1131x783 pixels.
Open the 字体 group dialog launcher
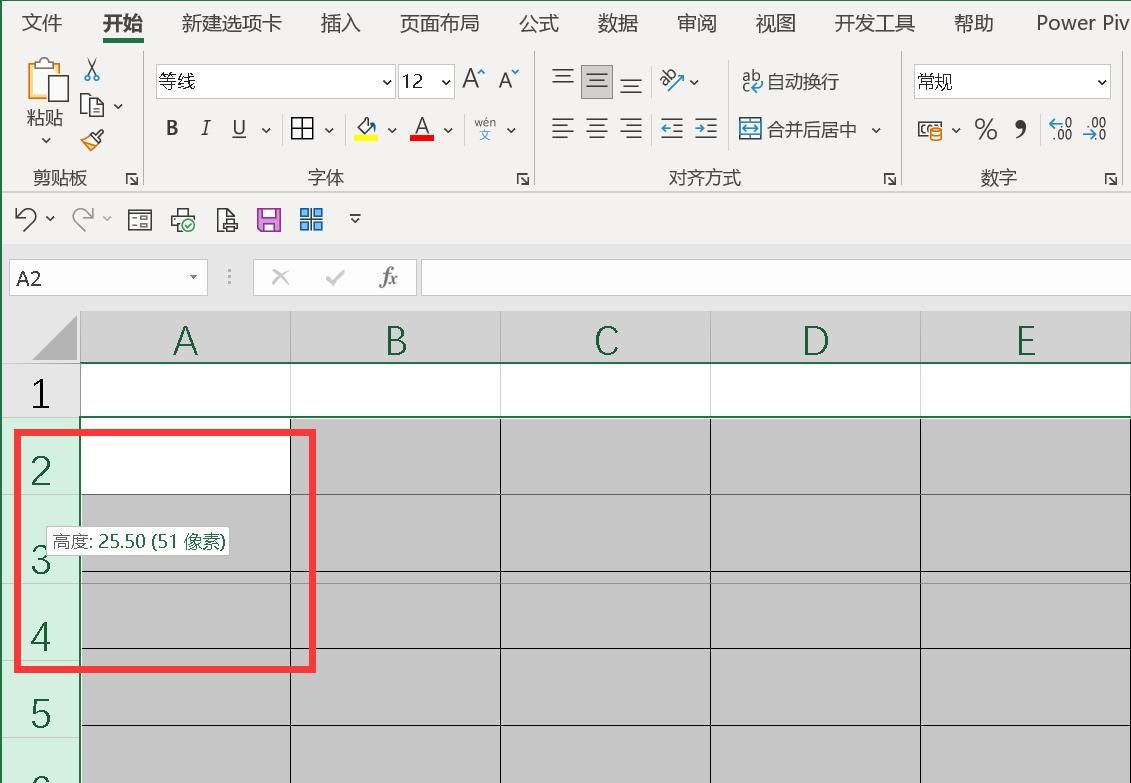pyautogui.click(x=522, y=178)
